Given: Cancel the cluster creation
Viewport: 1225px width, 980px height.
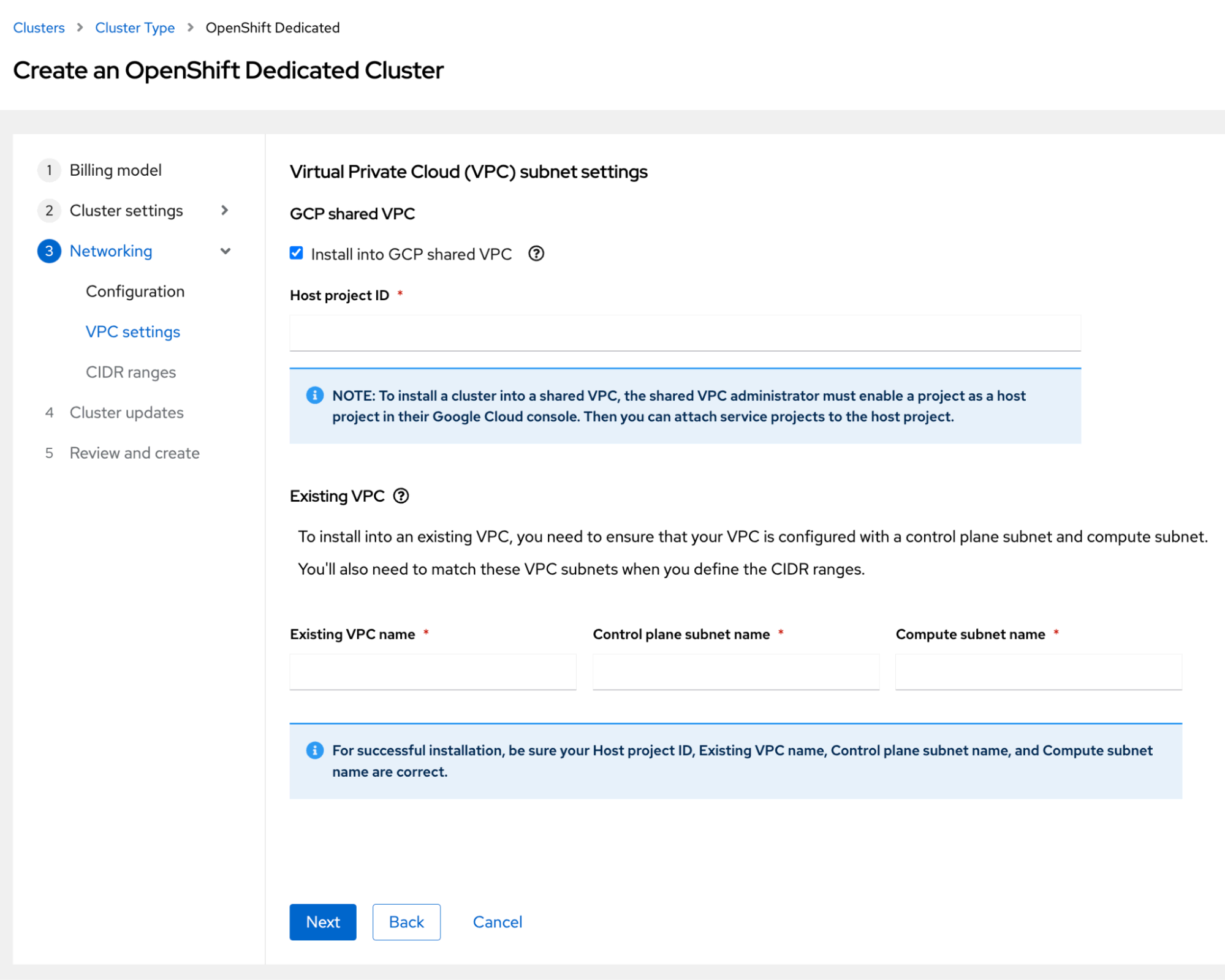Looking at the screenshot, I should click(497, 921).
